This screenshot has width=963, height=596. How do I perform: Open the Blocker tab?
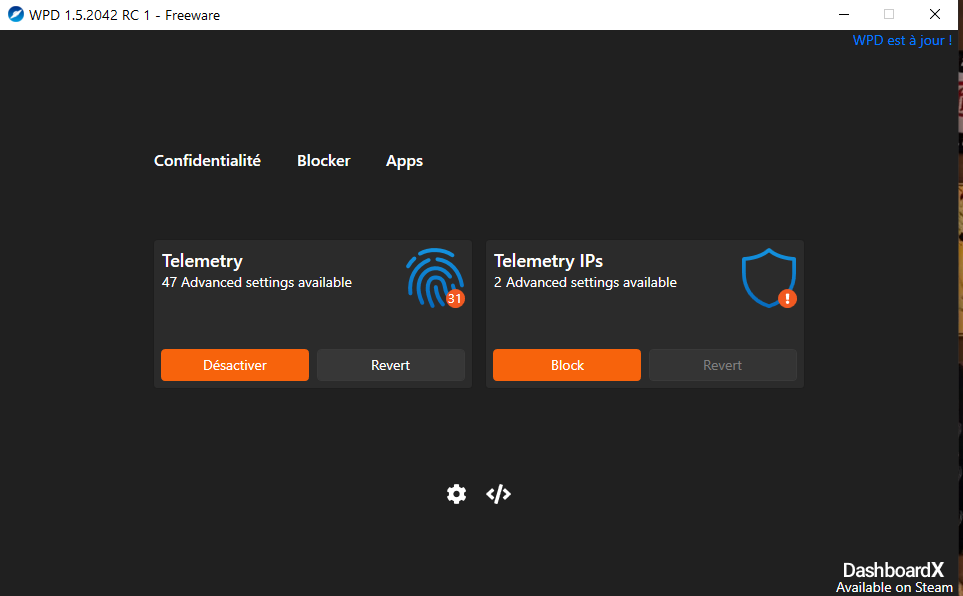[x=323, y=161]
